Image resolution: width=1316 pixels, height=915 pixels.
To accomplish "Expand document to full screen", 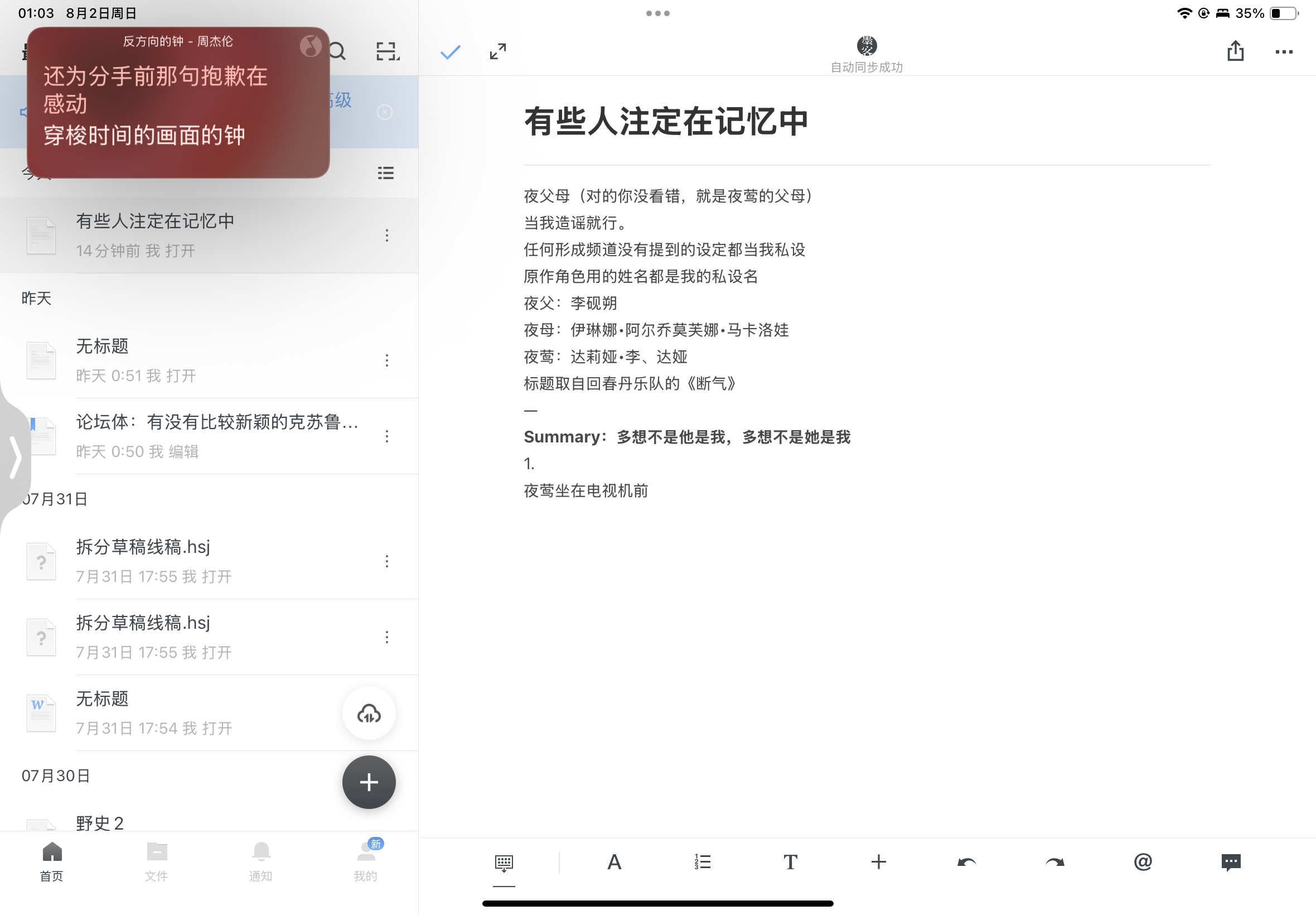I will [x=498, y=51].
